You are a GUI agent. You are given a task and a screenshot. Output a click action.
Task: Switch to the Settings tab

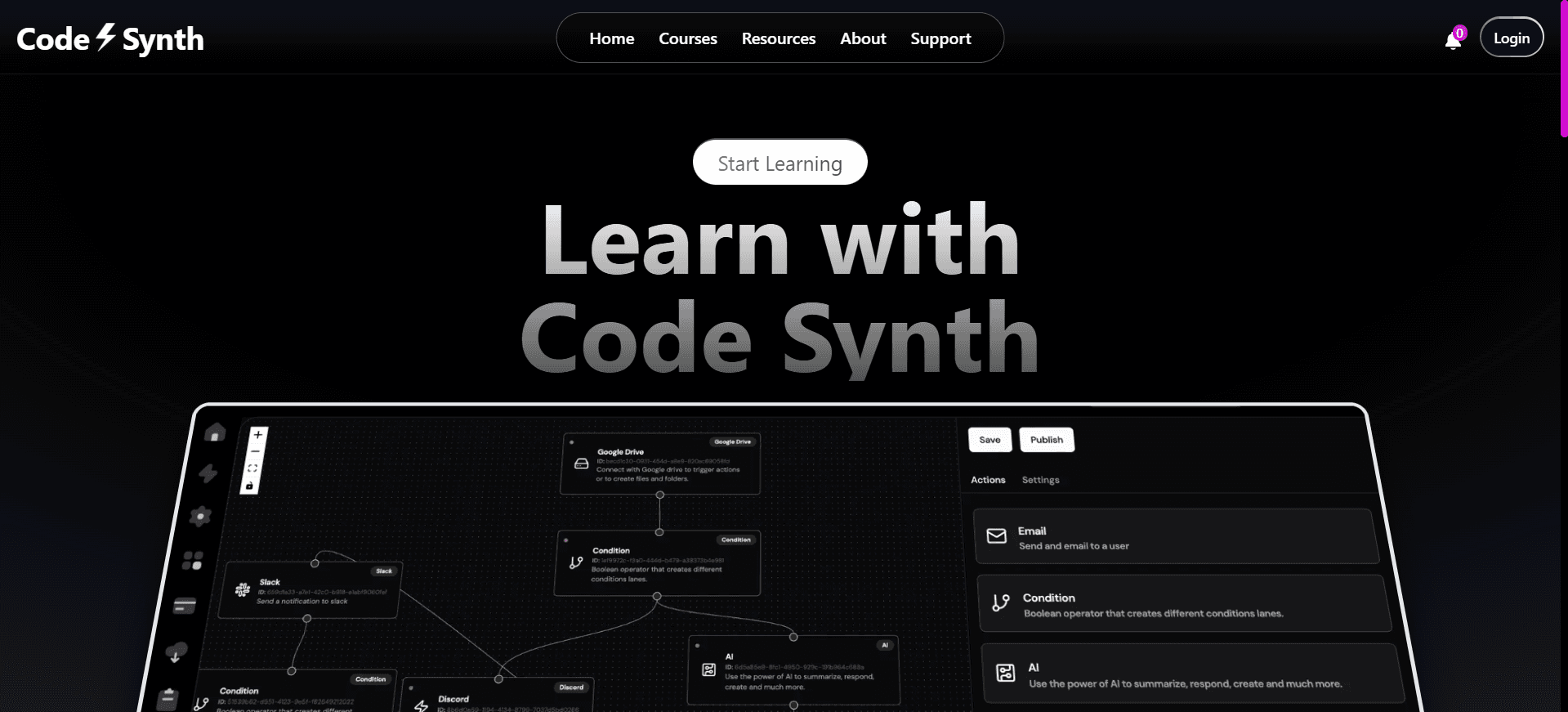point(1041,480)
